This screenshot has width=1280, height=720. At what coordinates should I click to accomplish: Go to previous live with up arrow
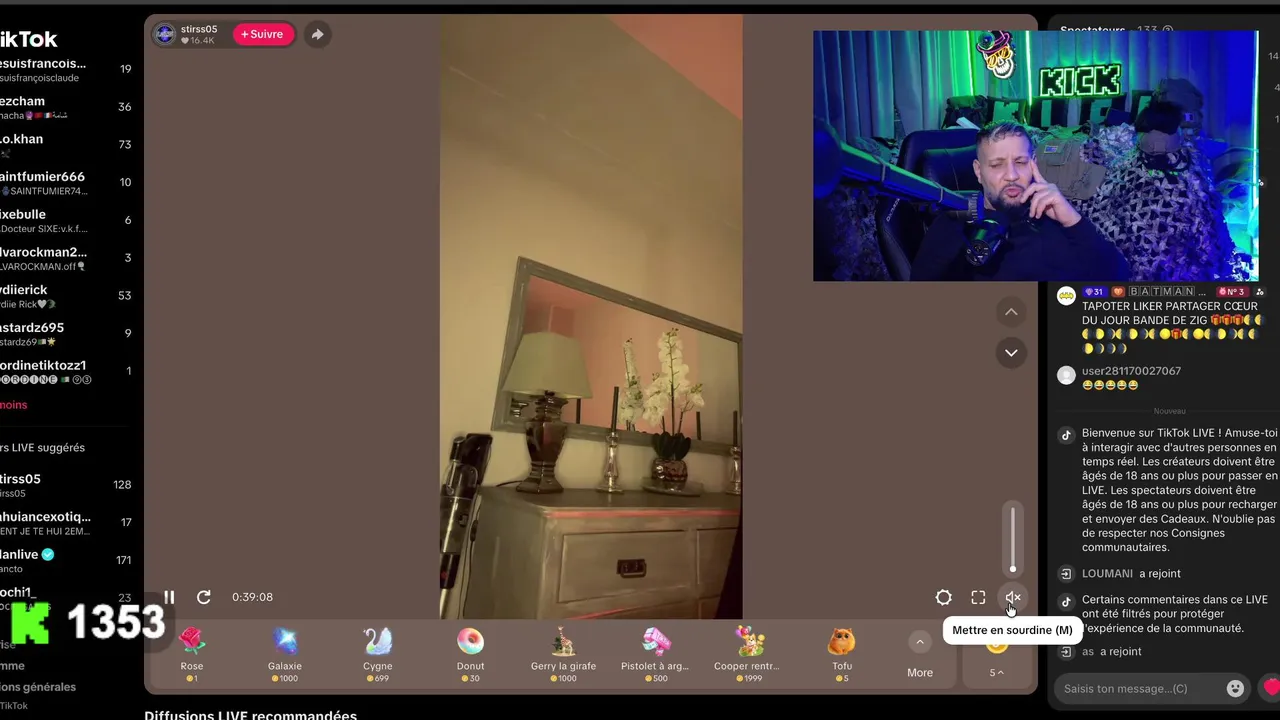click(1011, 312)
